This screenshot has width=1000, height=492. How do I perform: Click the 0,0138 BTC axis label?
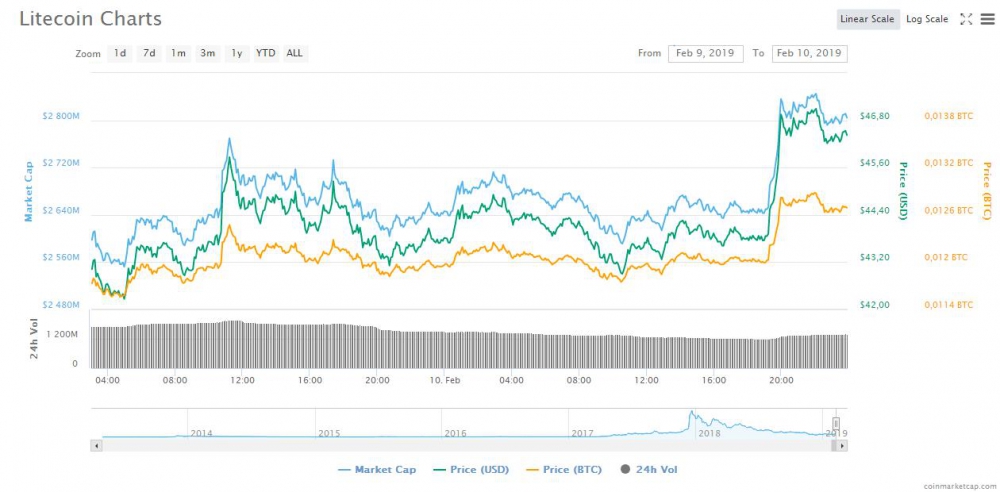(948, 116)
